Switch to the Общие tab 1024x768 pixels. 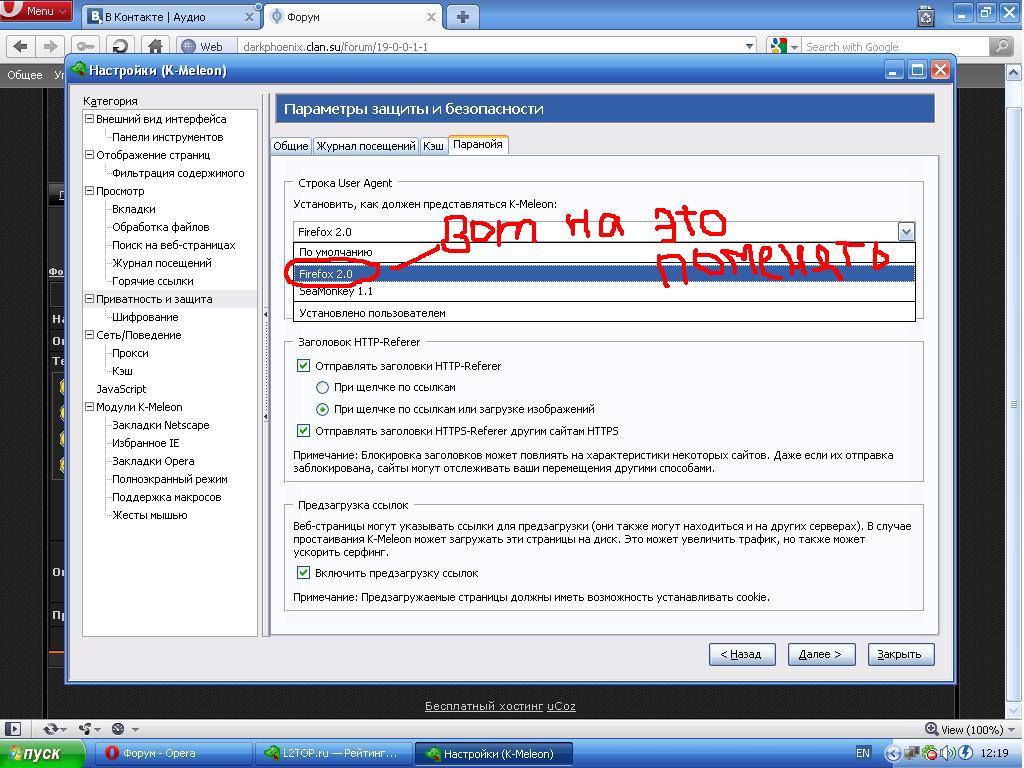pos(291,146)
